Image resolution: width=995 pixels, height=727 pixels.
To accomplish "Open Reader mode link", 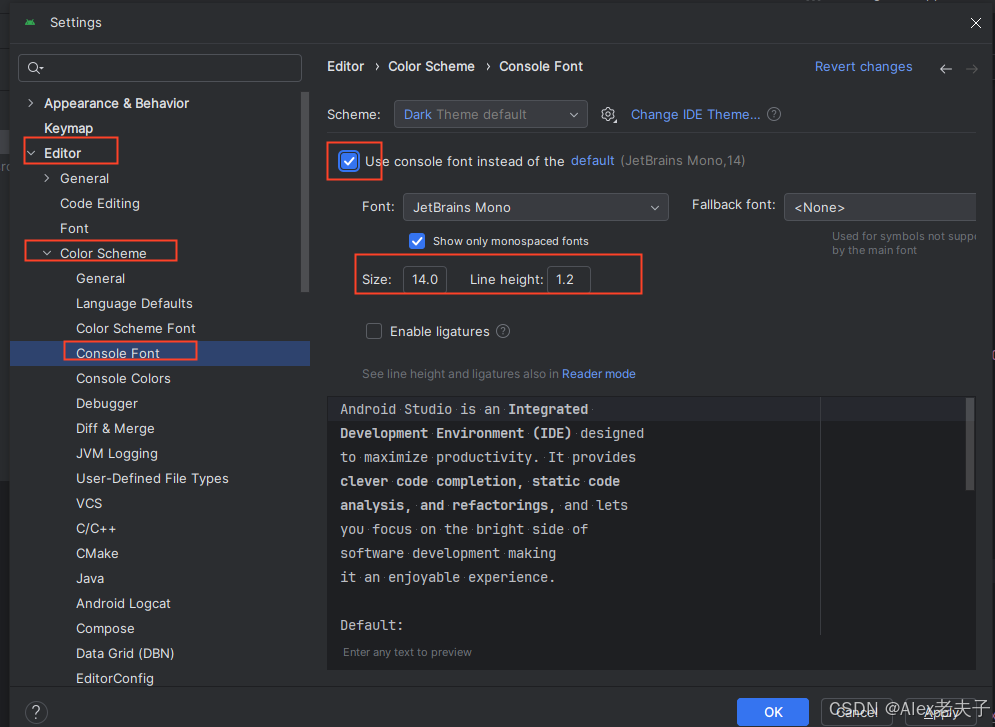I will (598, 374).
